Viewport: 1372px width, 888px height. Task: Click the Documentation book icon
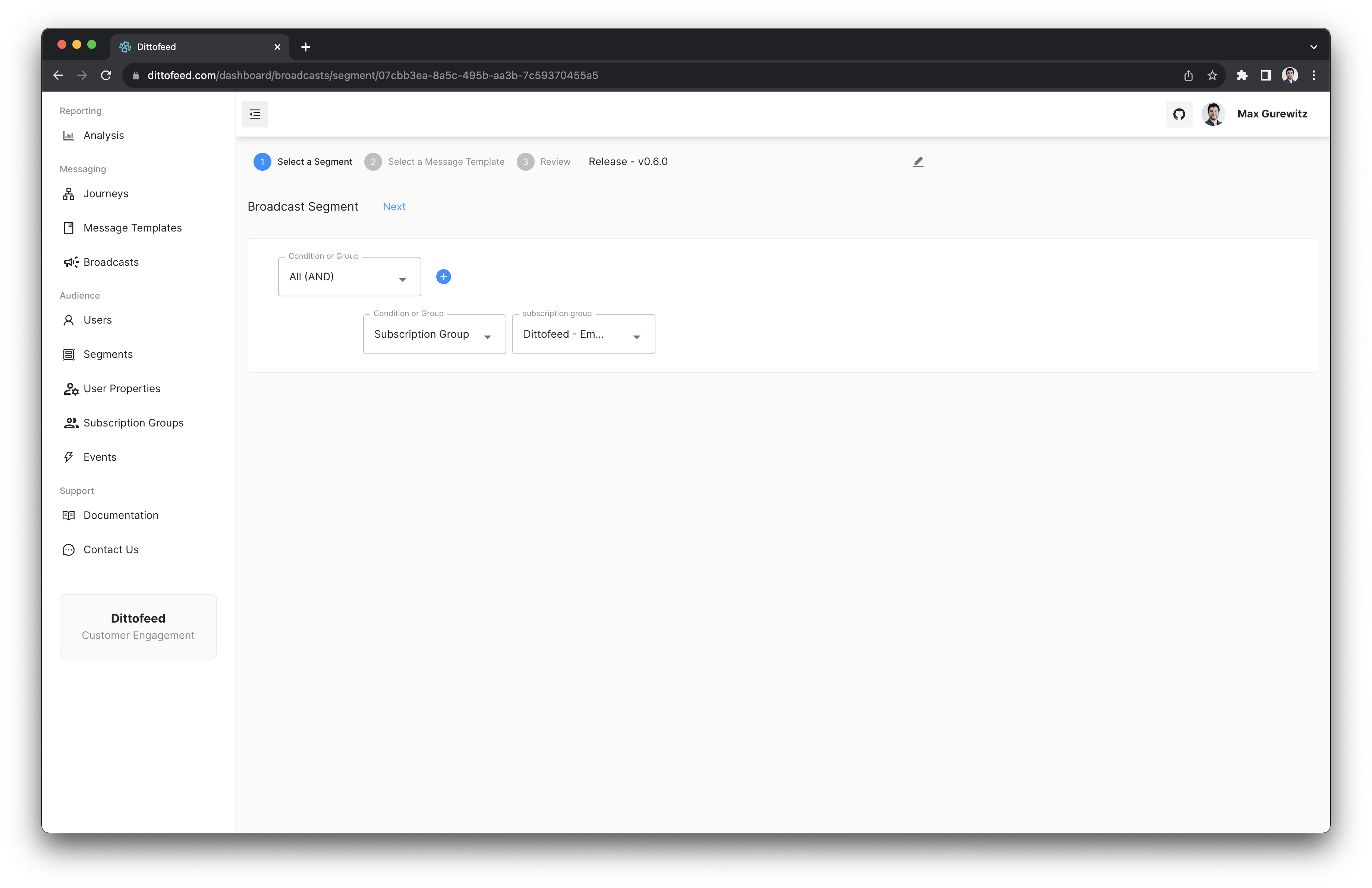coord(69,516)
